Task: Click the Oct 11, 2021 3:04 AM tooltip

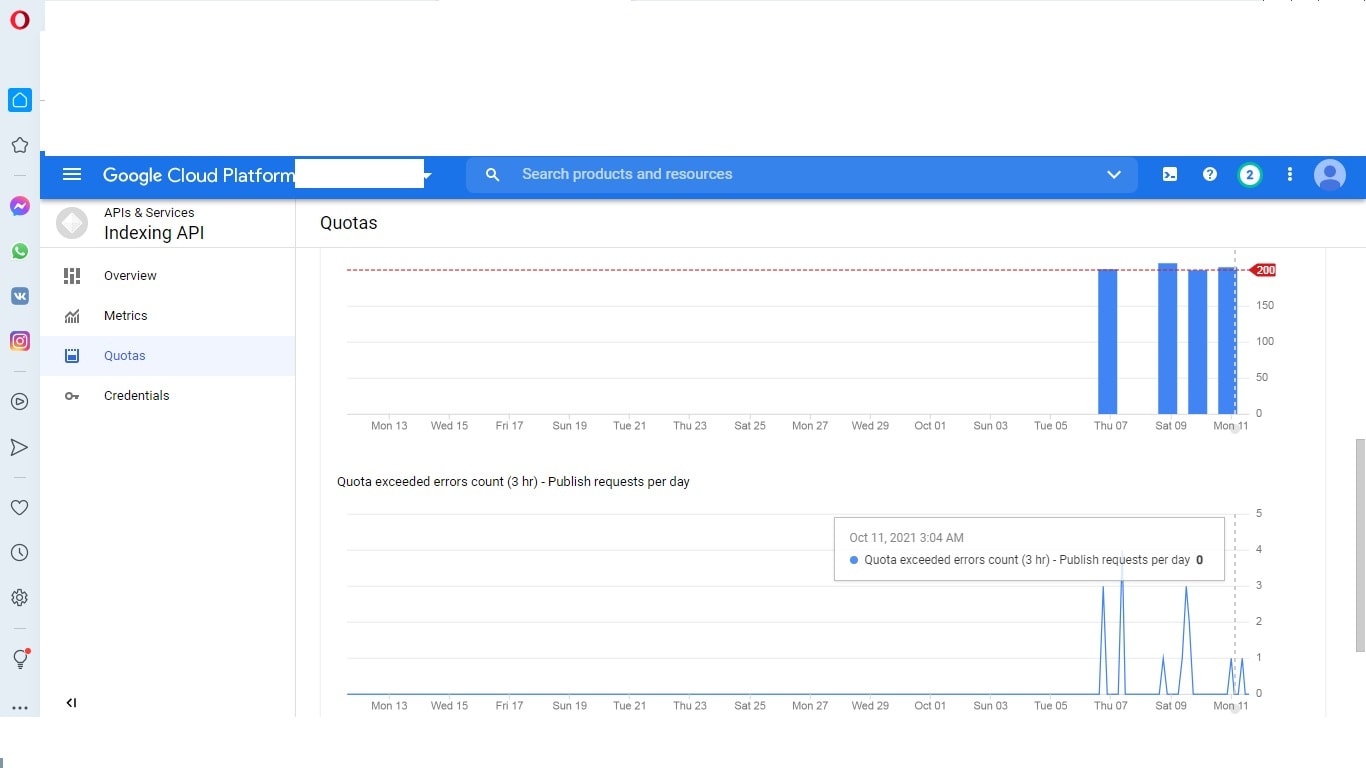Action: coord(1029,549)
